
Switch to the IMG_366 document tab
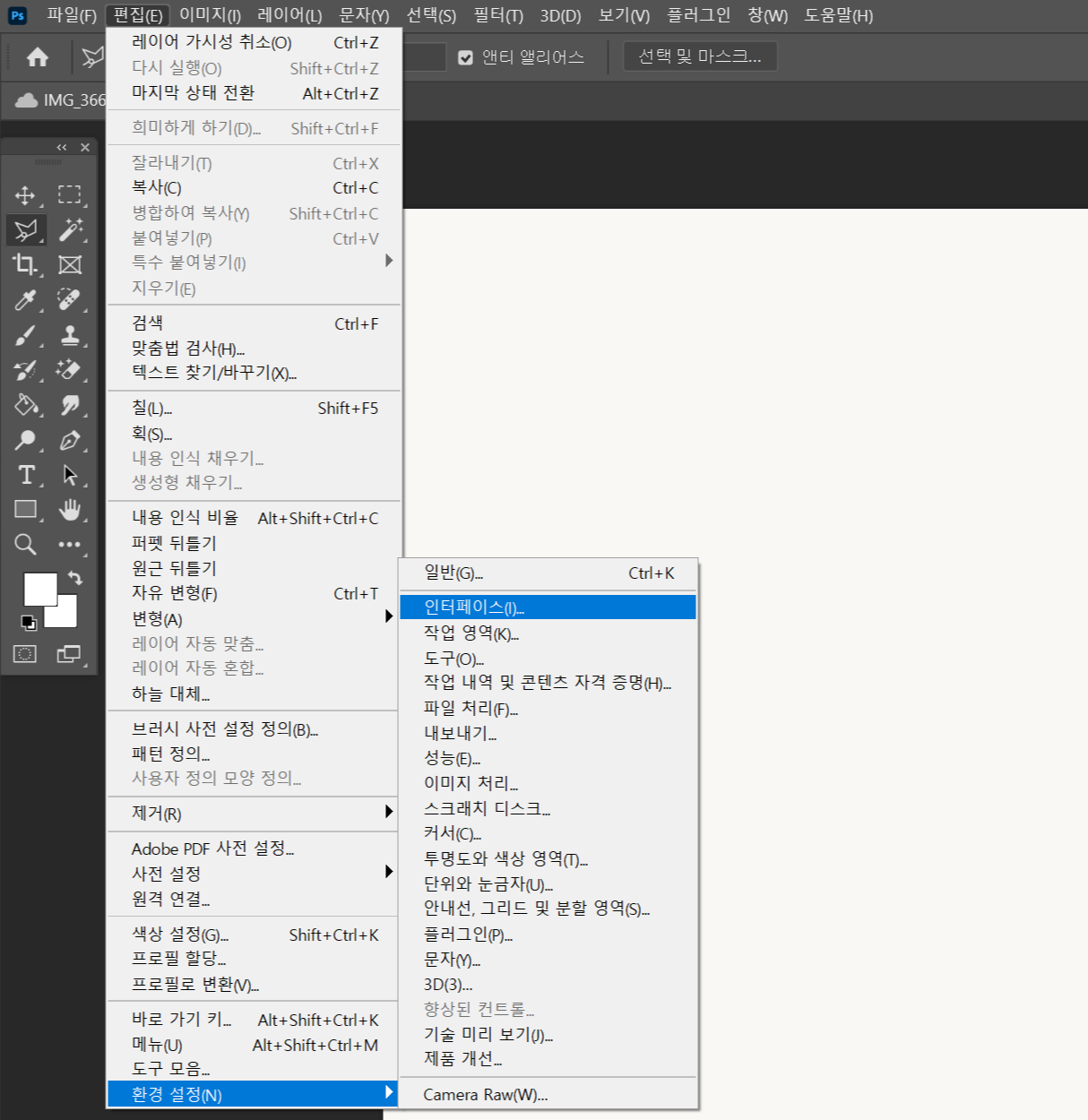tap(60, 99)
